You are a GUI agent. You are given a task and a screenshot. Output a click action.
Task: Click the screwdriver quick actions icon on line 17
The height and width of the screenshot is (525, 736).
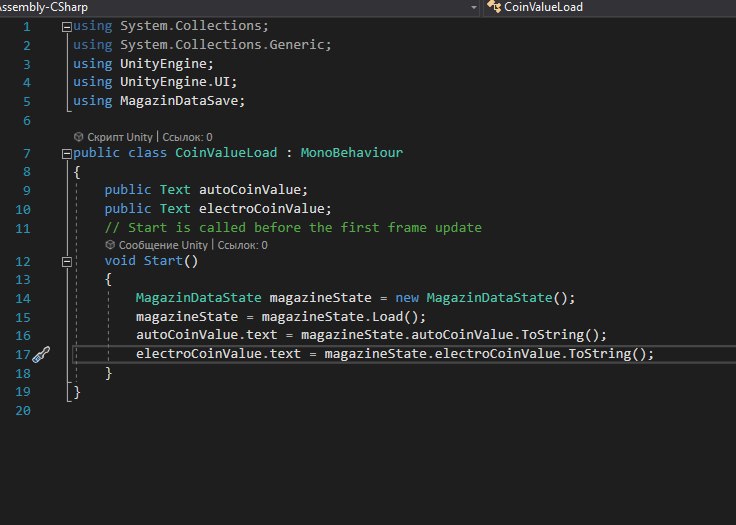pos(41,355)
